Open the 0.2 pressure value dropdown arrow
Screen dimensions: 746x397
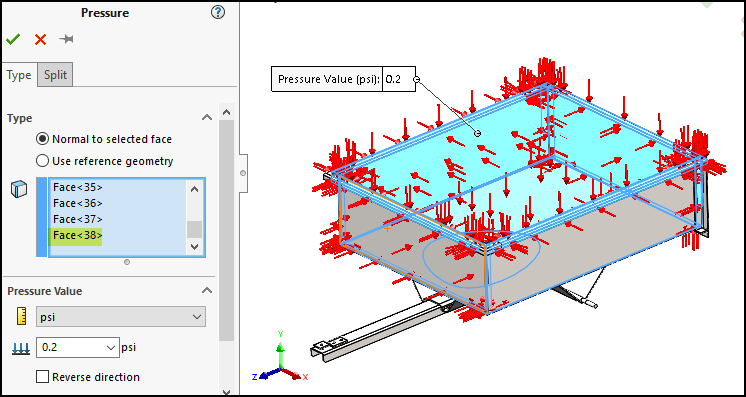111,348
